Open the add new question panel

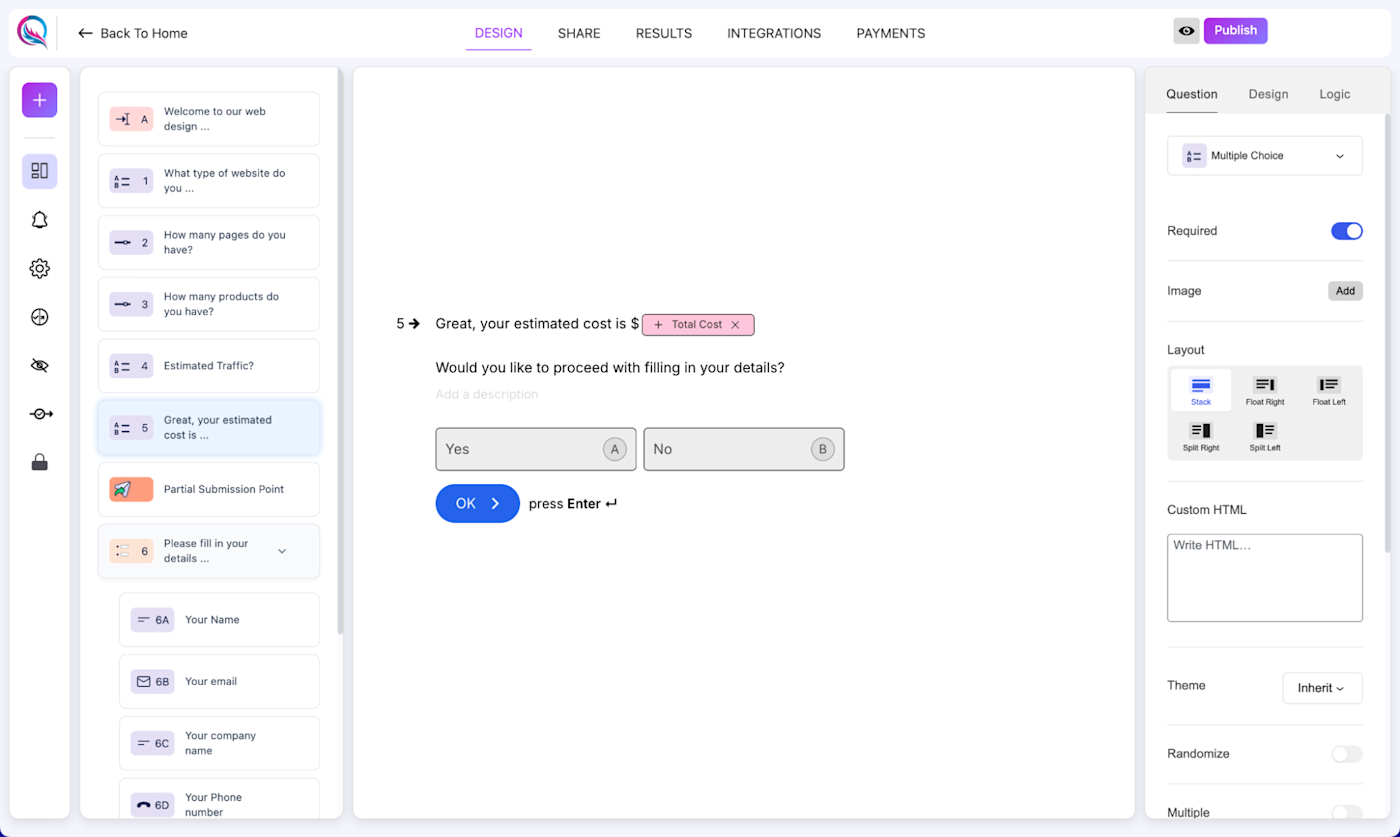pos(39,100)
